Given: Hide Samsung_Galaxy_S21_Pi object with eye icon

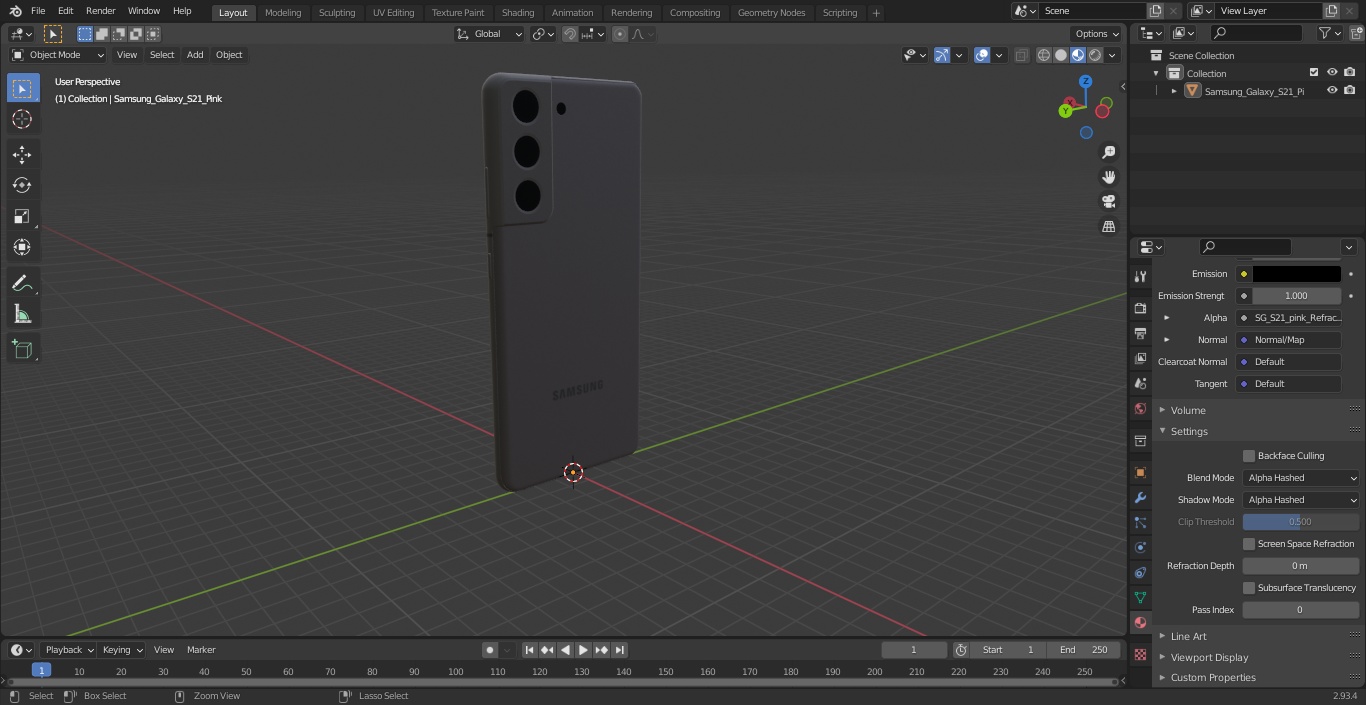Looking at the screenshot, I should click(1332, 91).
